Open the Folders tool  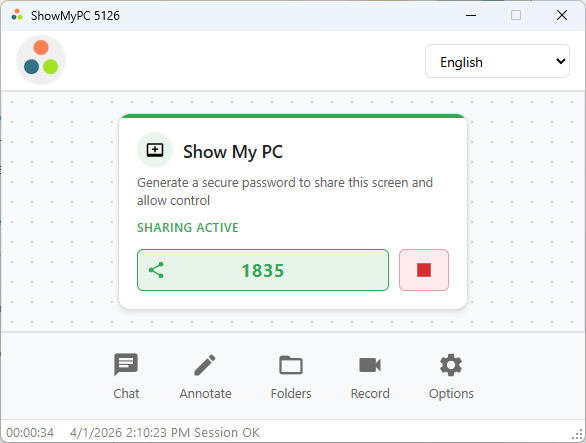point(291,376)
